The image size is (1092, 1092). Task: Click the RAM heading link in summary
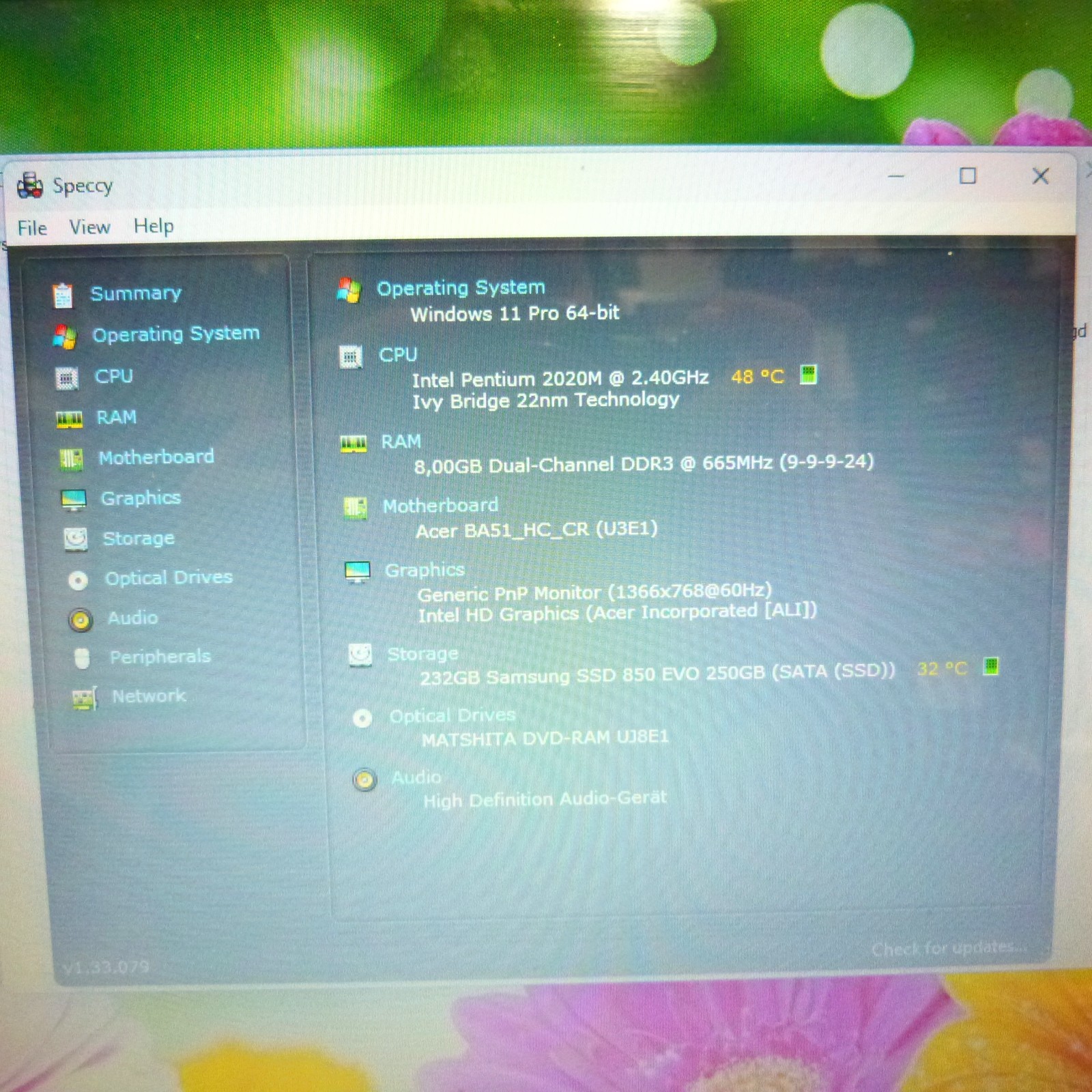[x=401, y=442]
